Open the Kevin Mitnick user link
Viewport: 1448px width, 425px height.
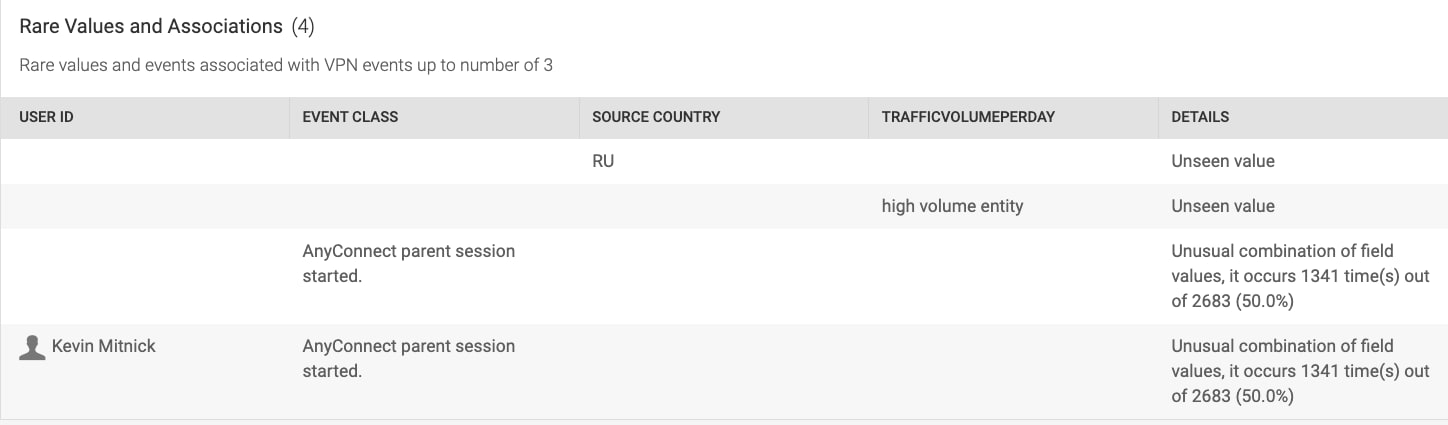[103, 346]
